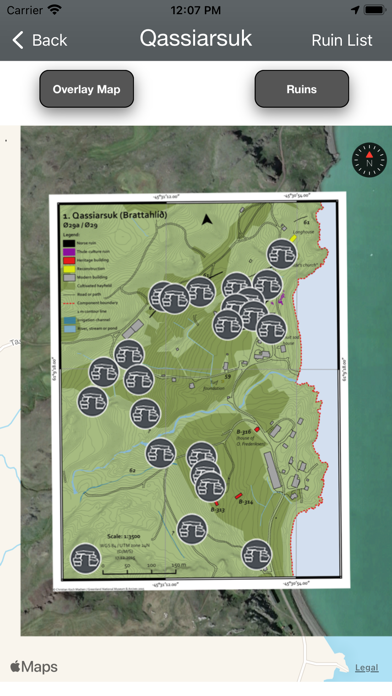Select the ruin marker nearest the shoreline below purple ruins
Viewport: 392px width, 696px height.
[x=271, y=328]
